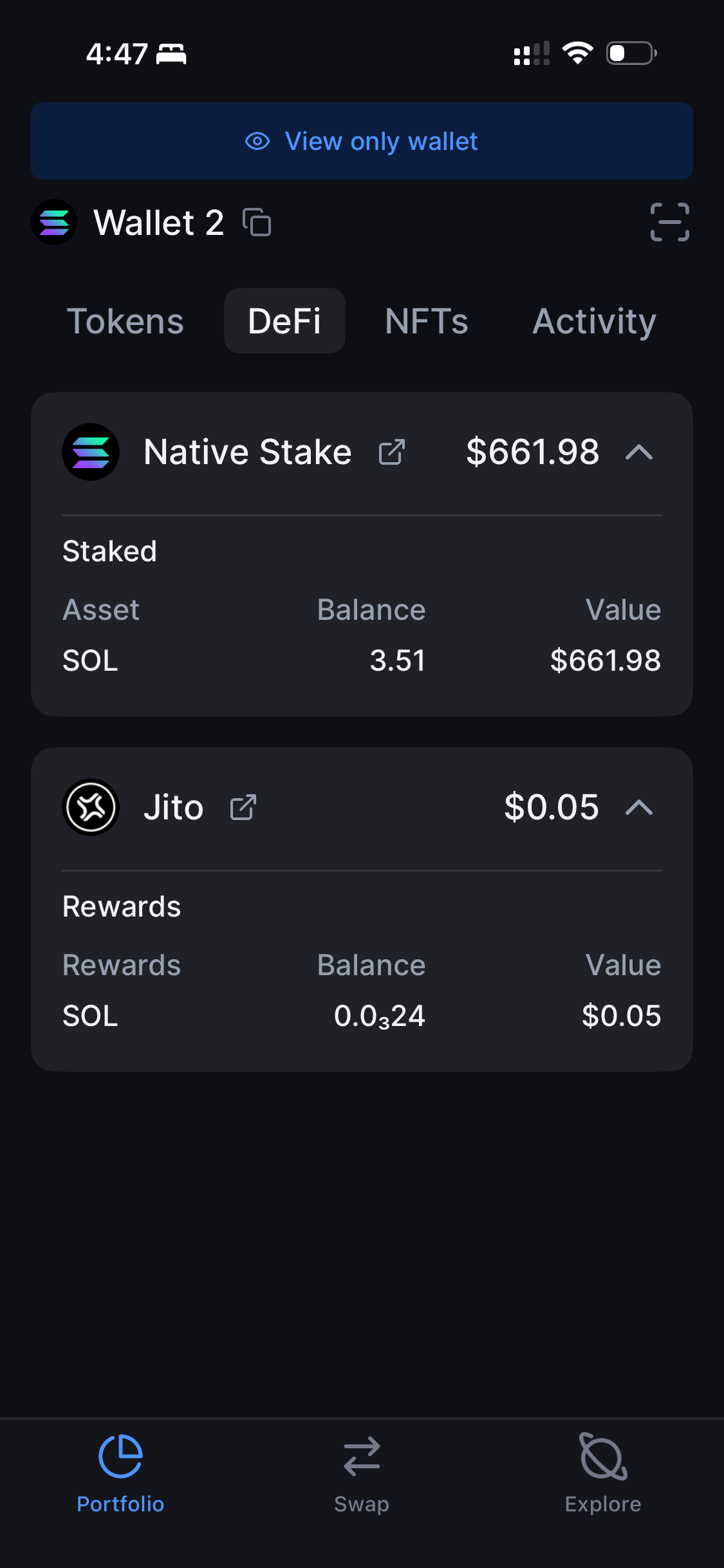Tap the Solana wallet avatar icon
724x1568 pixels.
click(x=54, y=222)
